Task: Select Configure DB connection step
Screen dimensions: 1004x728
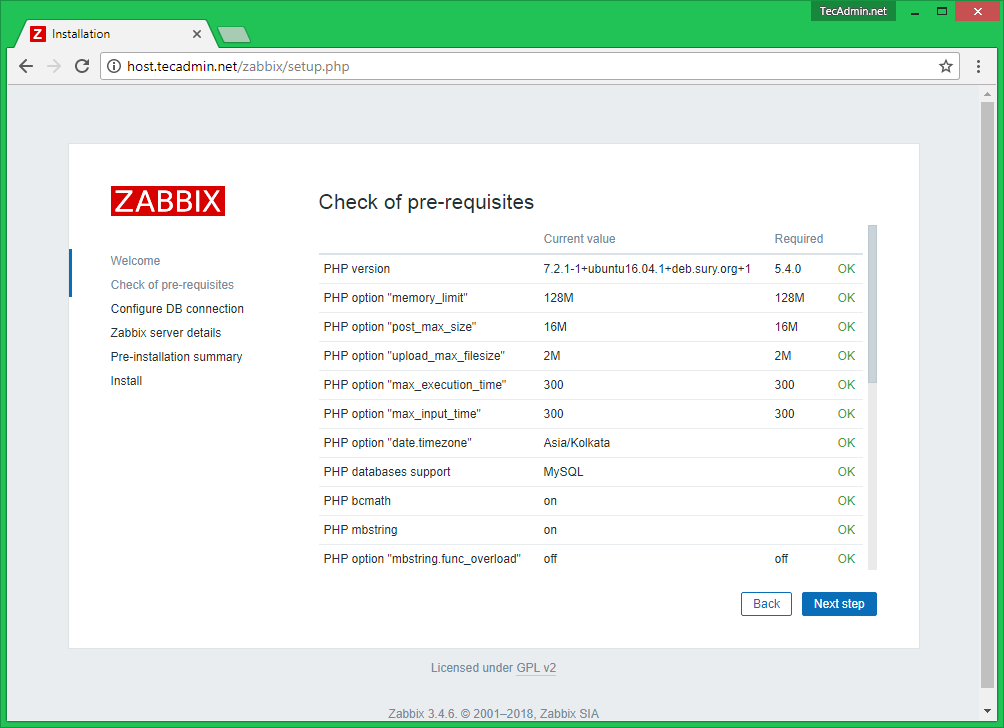Action: click(177, 309)
